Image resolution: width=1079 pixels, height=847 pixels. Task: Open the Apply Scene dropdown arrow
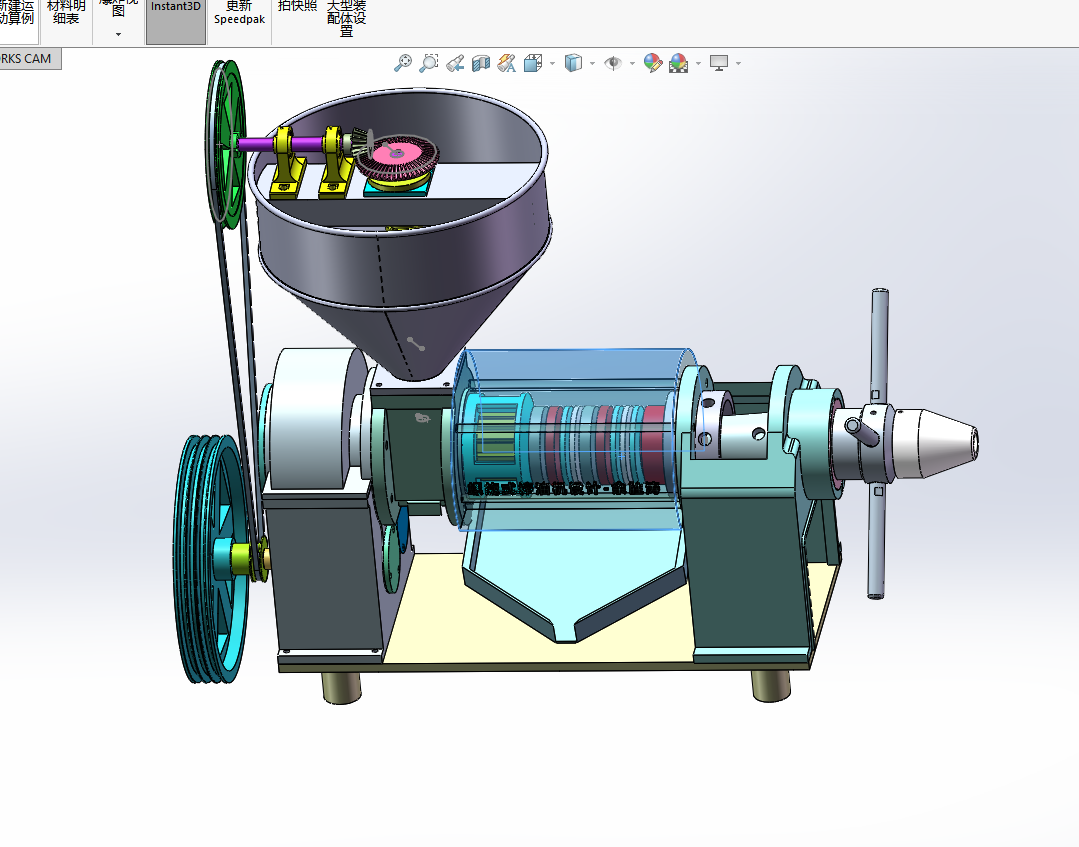click(698, 63)
